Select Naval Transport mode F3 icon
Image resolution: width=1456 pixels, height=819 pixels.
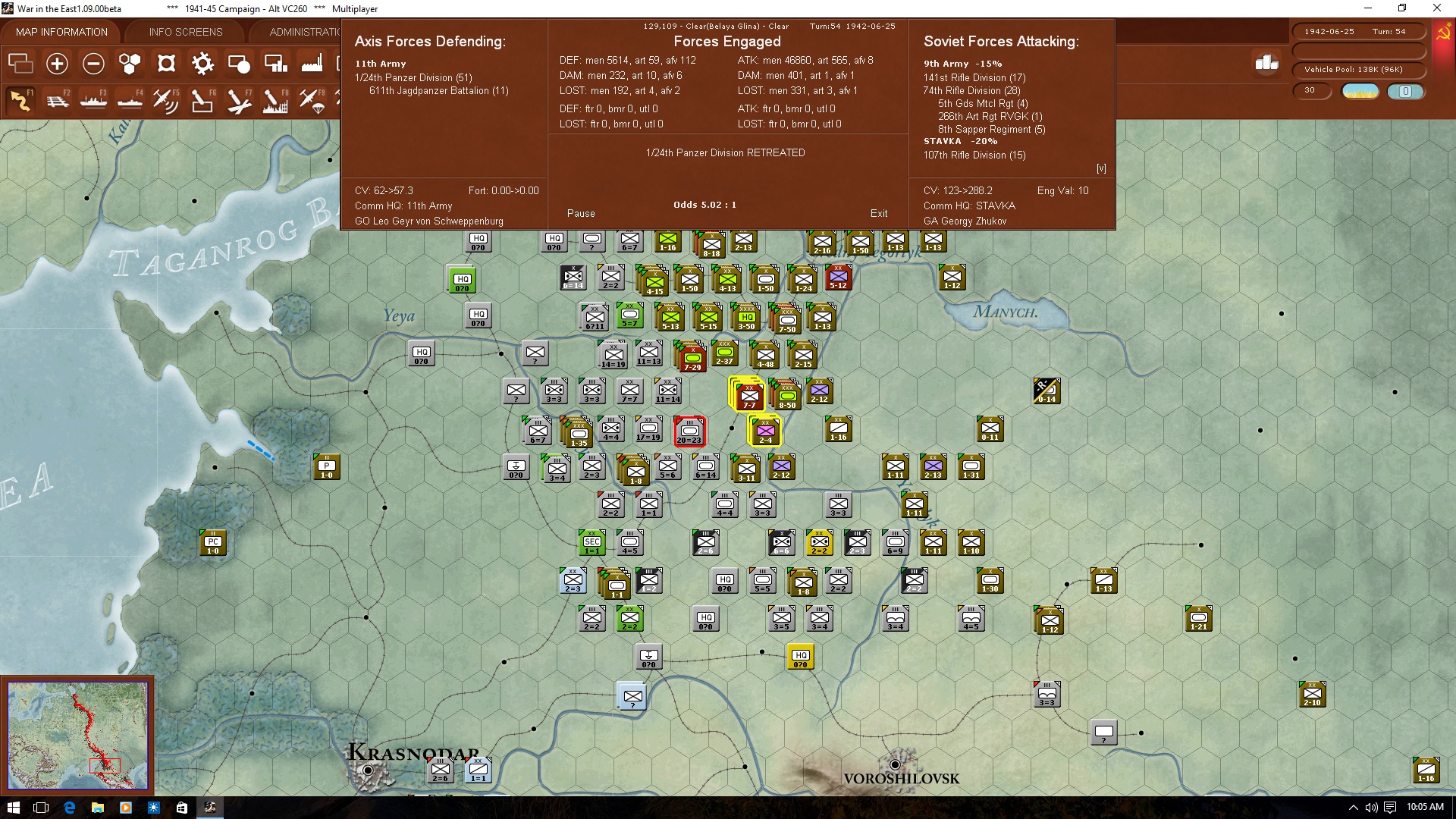93,101
